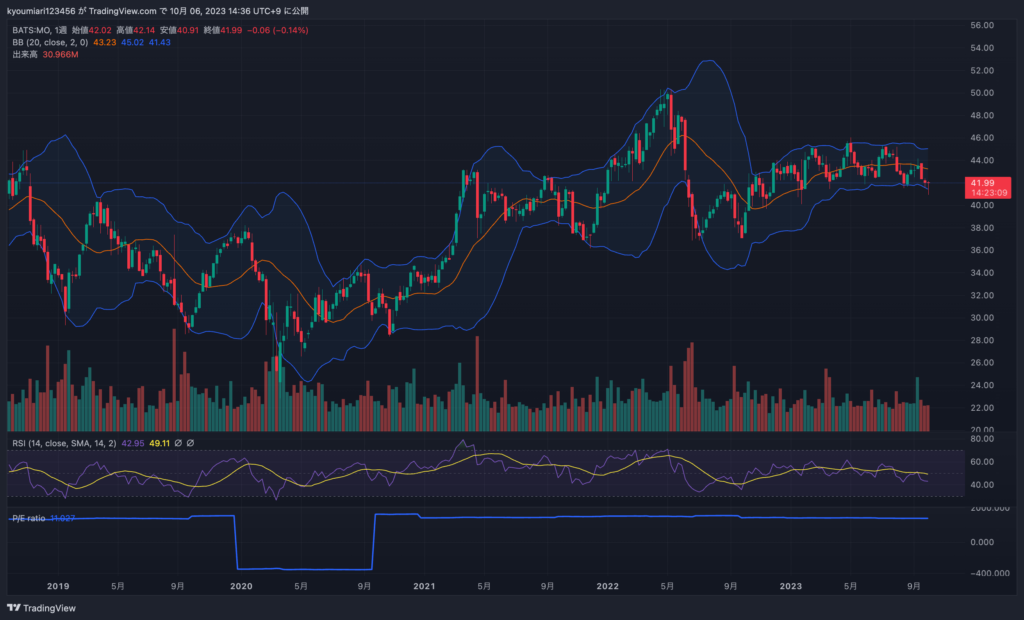This screenshot has height=620, width=1024.
Task: Click the 14:23:09 countdown on price axis
Action: pyautogui.click(x=989, y=193)
